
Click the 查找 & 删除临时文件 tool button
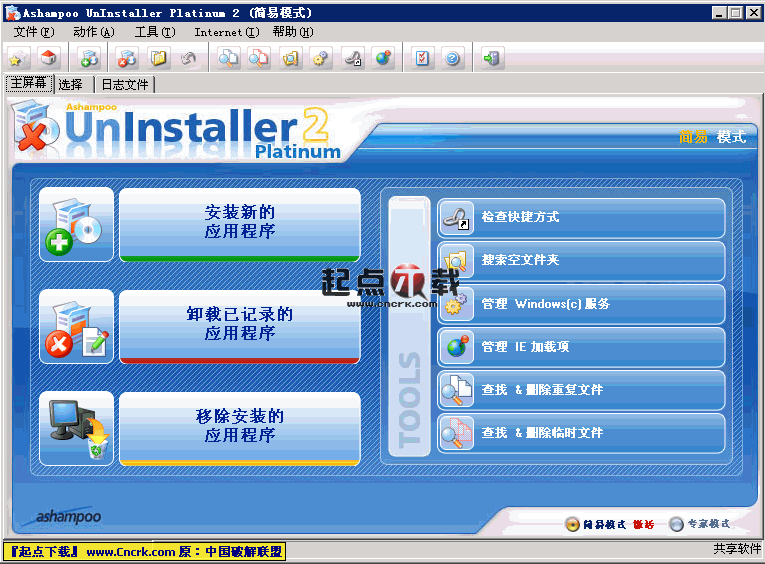581,433
